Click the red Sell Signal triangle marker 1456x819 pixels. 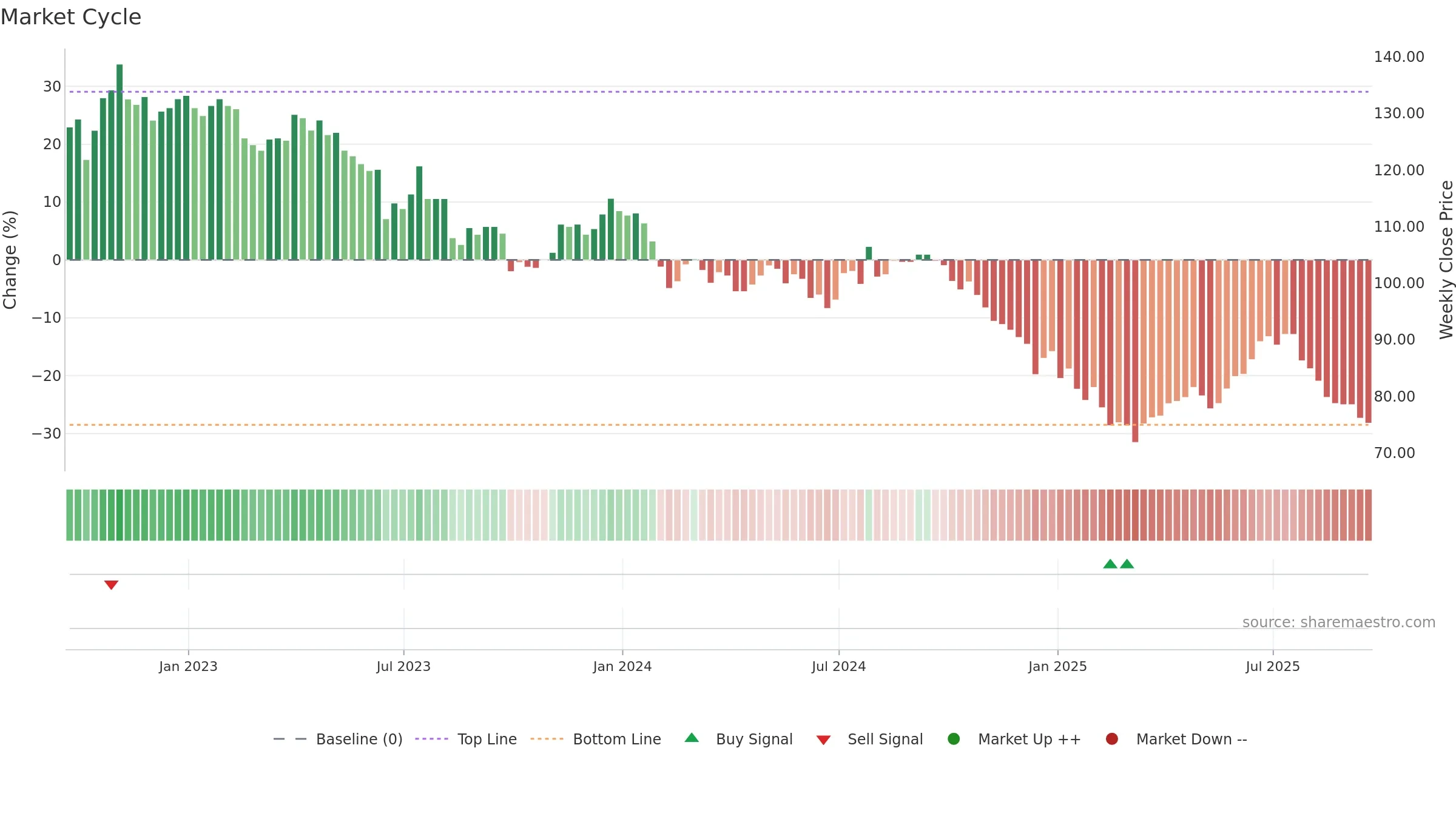111,585
